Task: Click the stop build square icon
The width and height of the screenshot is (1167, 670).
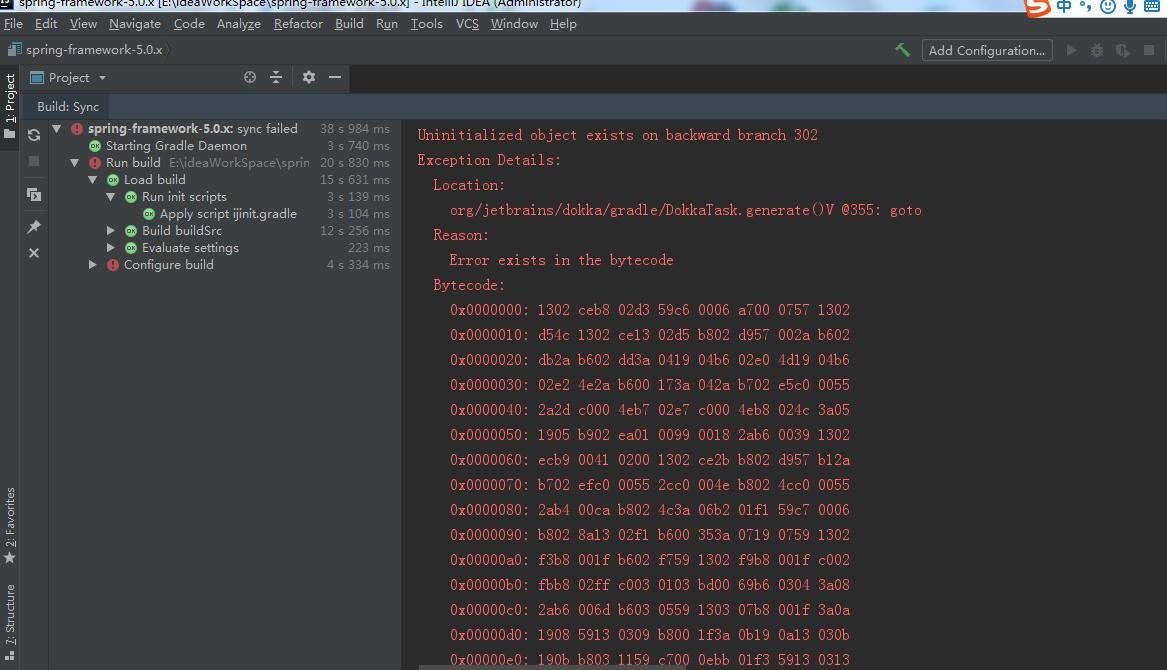Action: (x=33, y=161)
